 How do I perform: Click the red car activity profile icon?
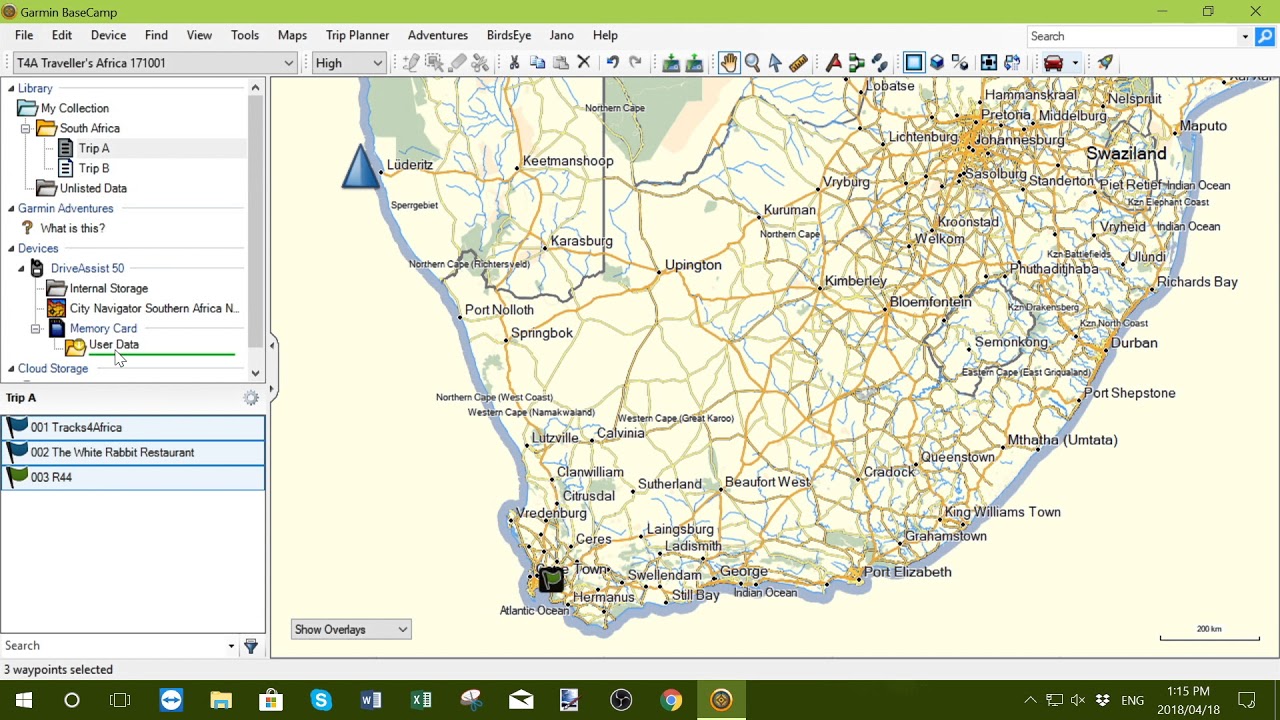pyautogui.click(x=1053, y=63)
